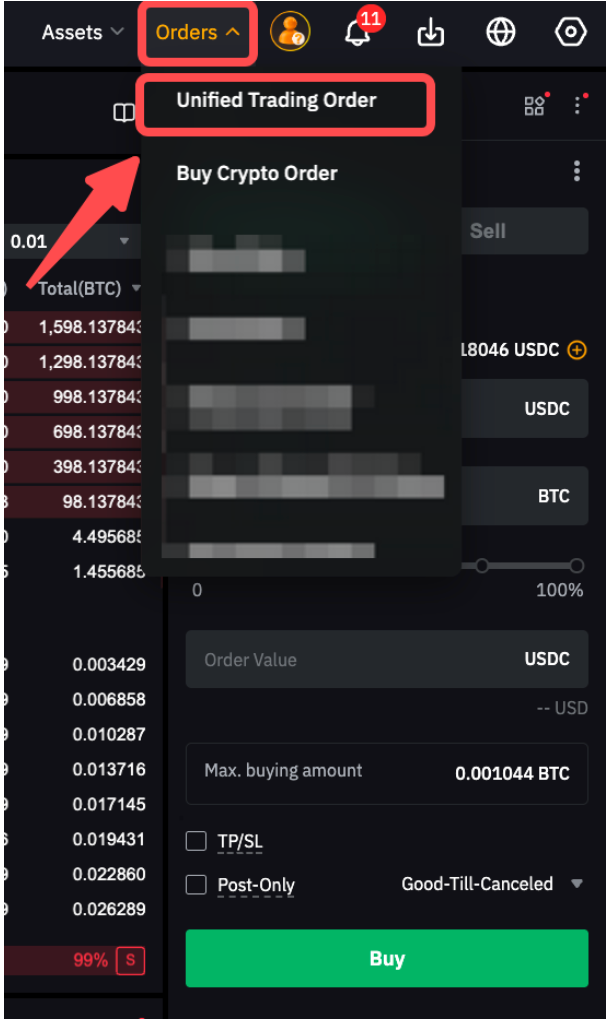The height and width of the screenshot is (1024, 608).
Task: Click the plus icon next to USDC balance
Action: pyautogui.click(x=577, y=350)
